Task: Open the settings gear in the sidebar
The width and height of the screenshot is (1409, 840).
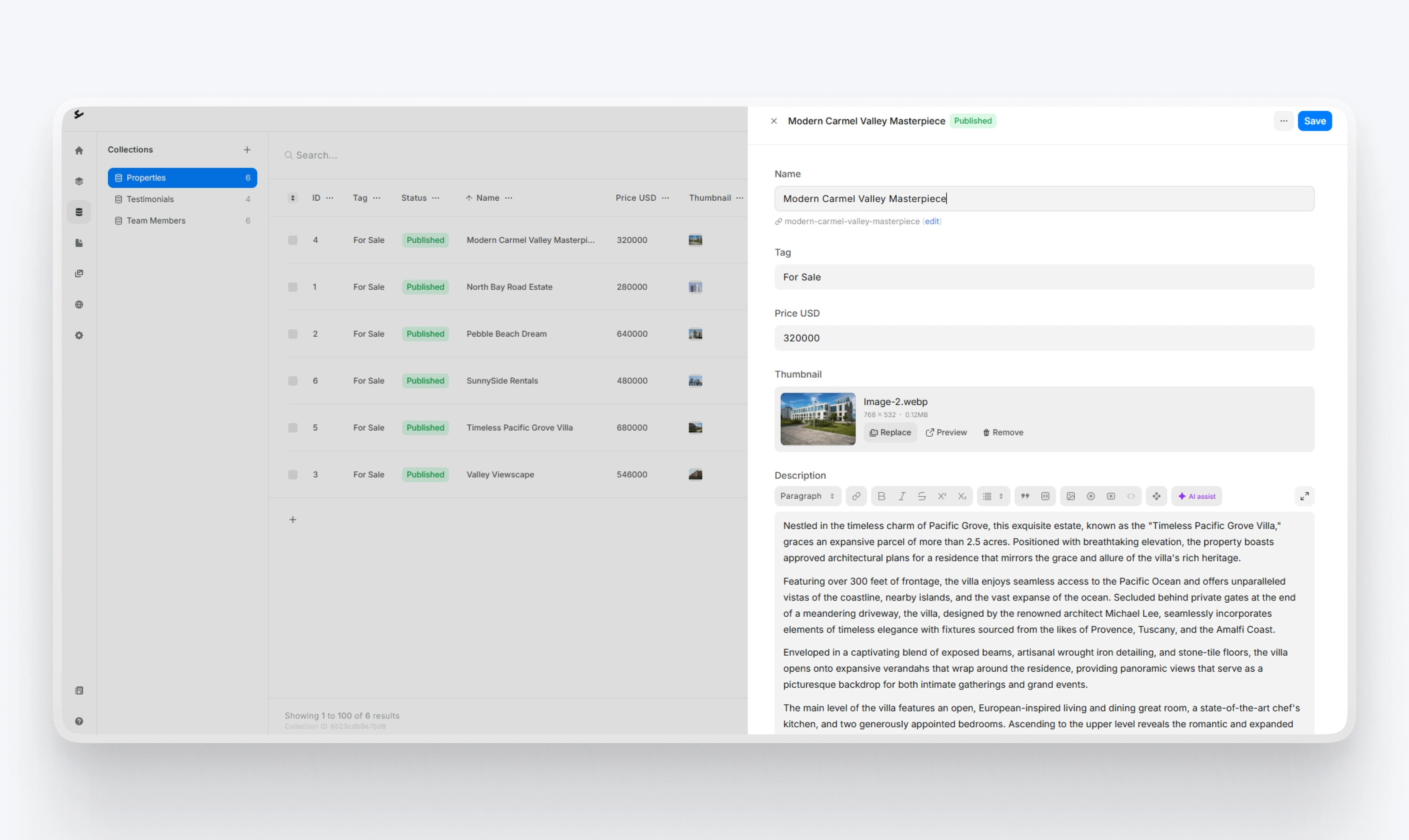Action: point(79,335)
